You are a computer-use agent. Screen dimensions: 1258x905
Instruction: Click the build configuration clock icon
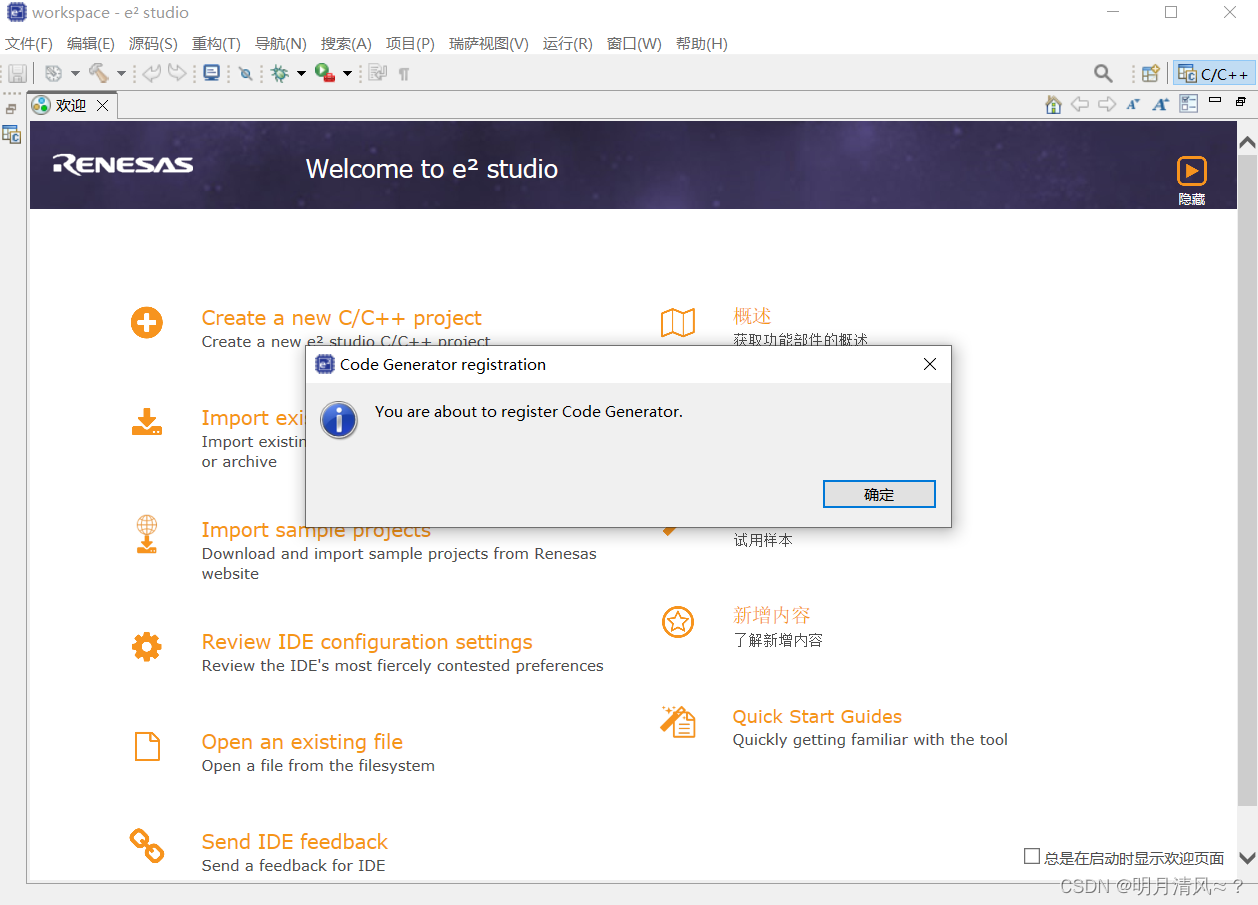tap(53, 73)
